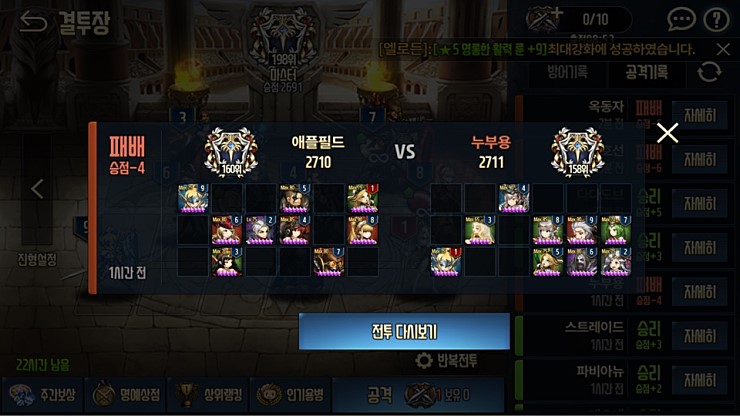Refresh the battle record list
The image size is (740, 416).
(709, 72)
